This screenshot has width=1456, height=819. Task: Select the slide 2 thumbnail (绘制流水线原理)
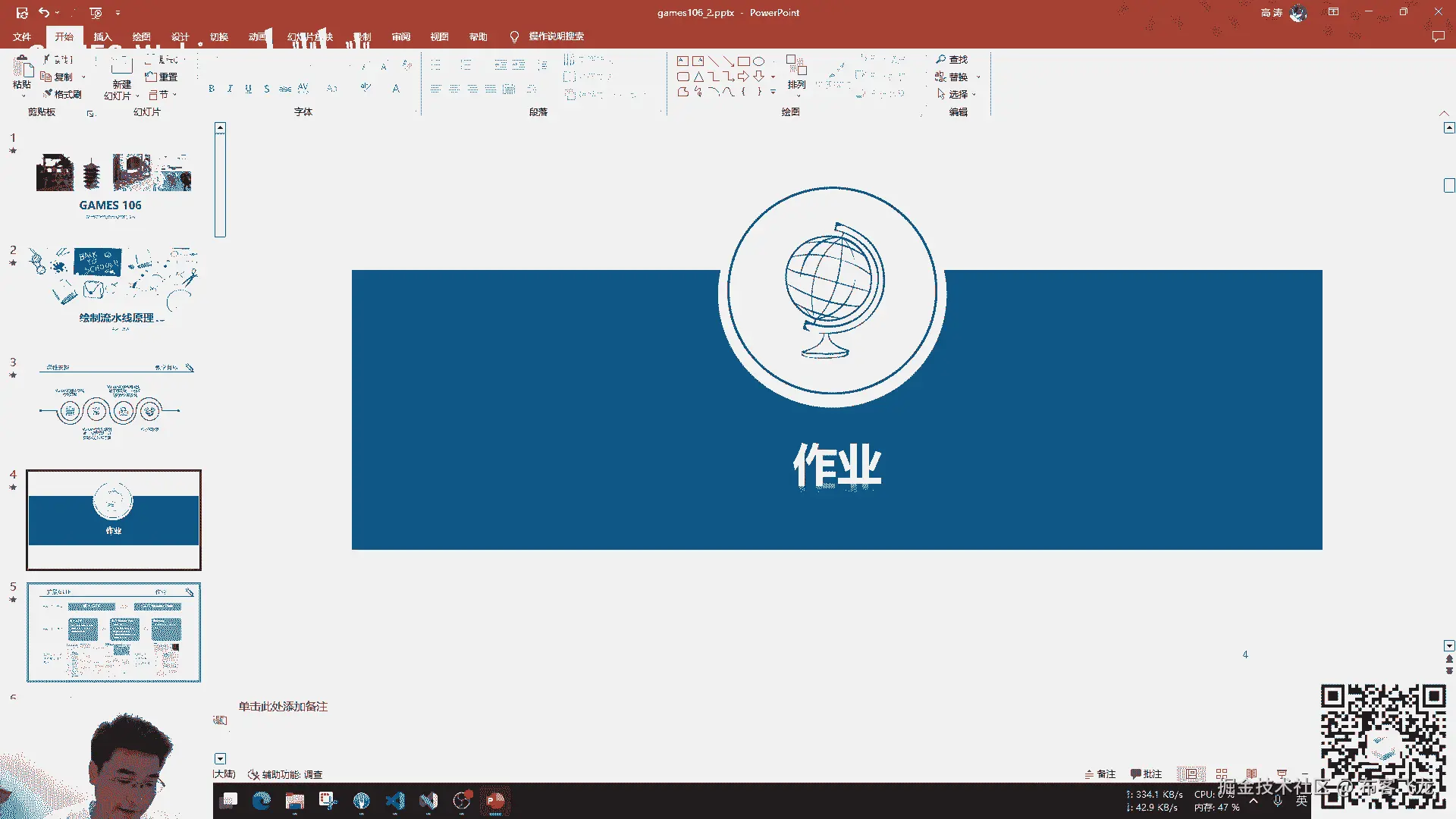click(x=114, y=288)
